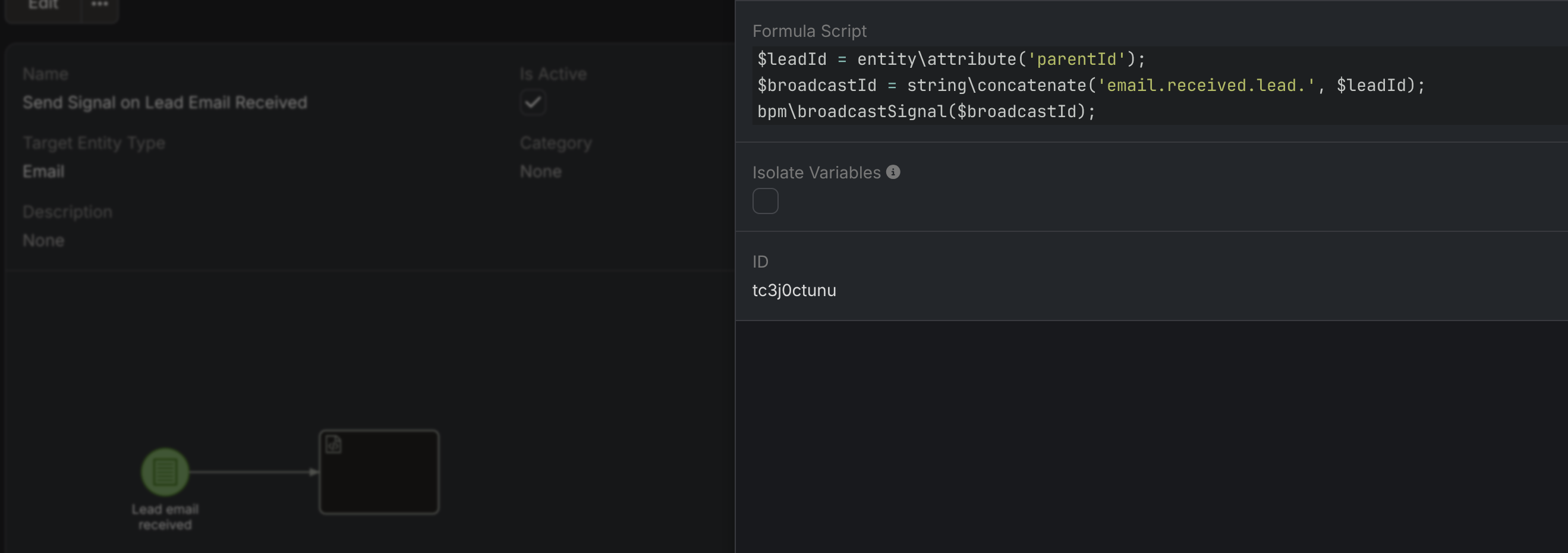Image resolution: width=1568 pixels, height=553 pixels.
Task: Click the script icon inside the task box
Action: pos(333,445)
